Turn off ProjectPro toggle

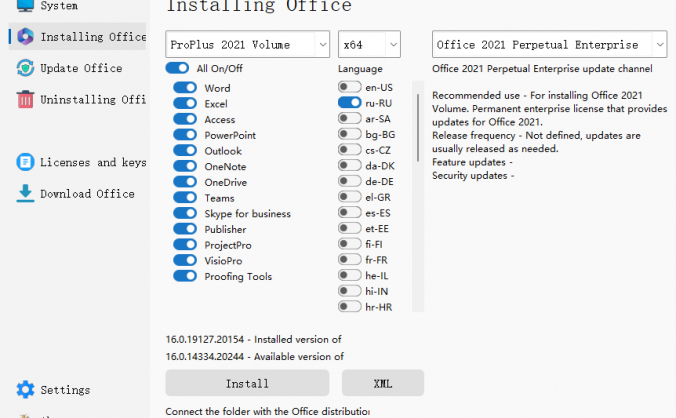185,244
